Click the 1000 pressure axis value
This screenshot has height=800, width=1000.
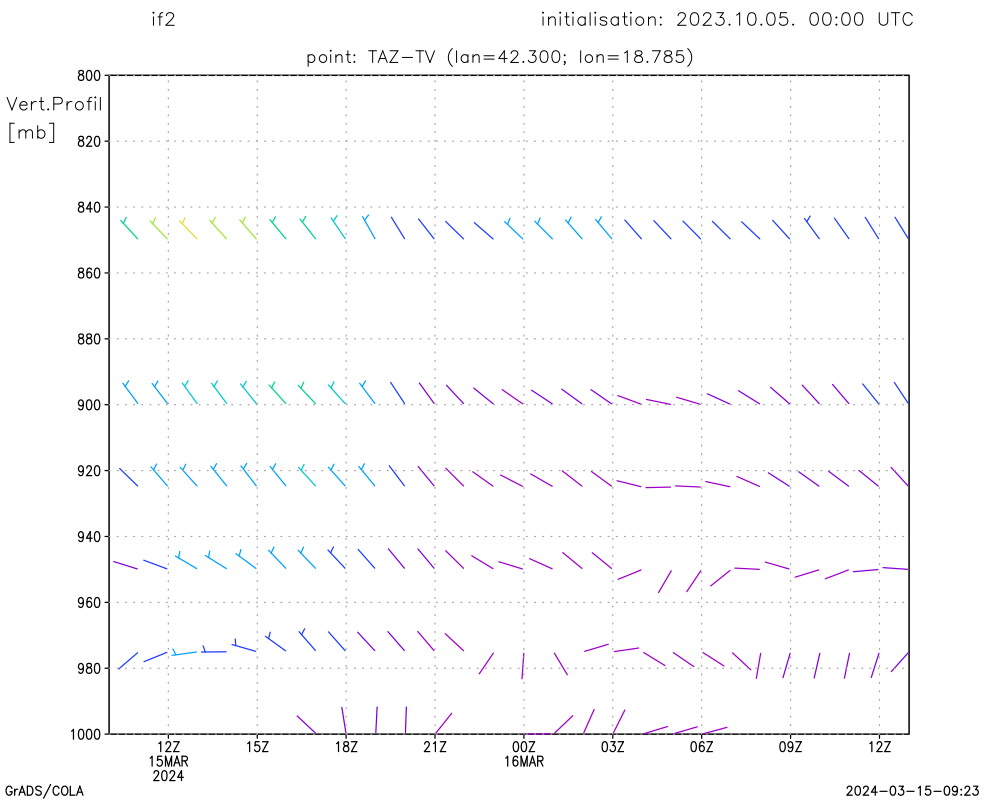[85, 734]
